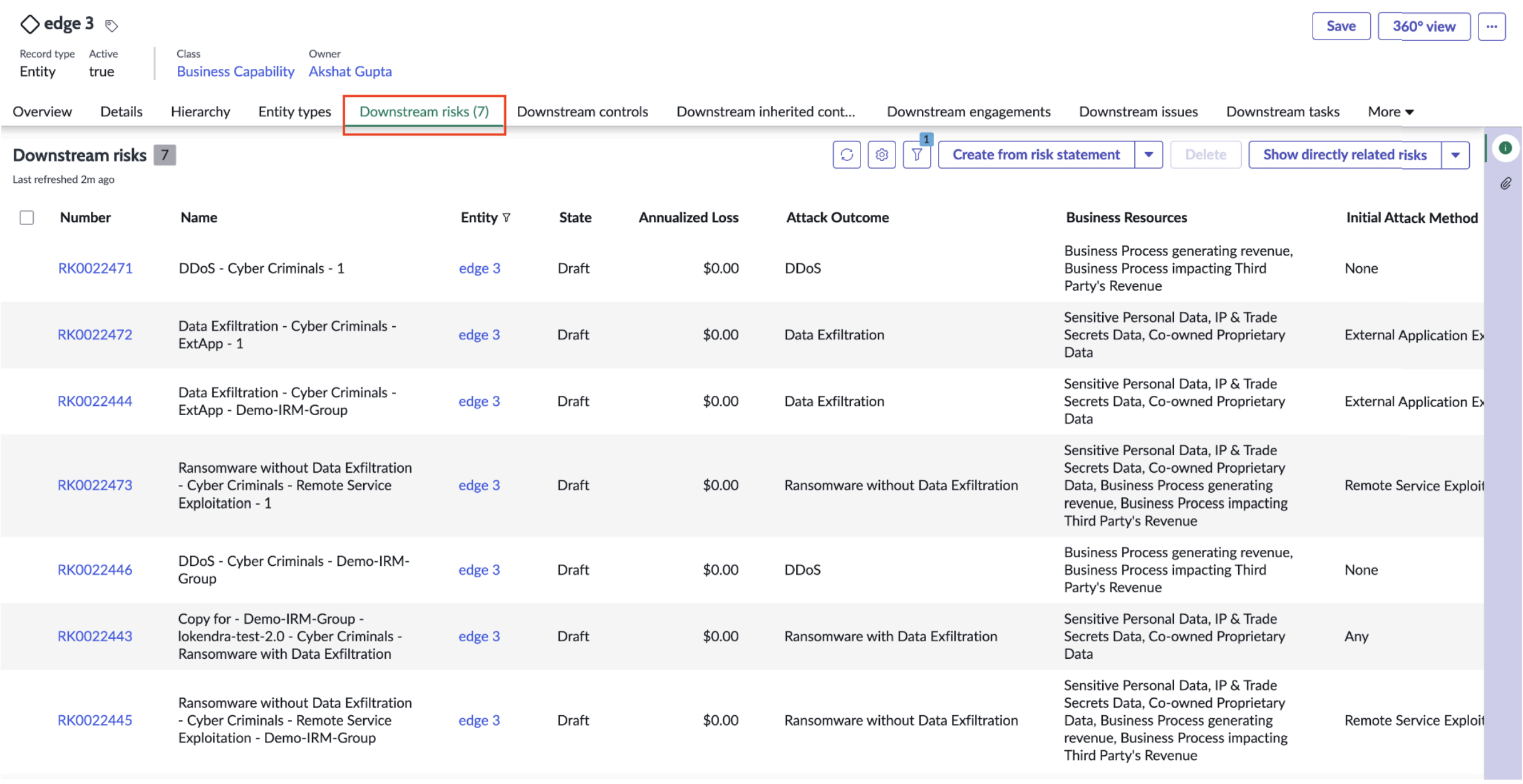This screenshot has height=784, width=1523.
Task: Open the filter funnel icon
Action: tap(917, 155)
